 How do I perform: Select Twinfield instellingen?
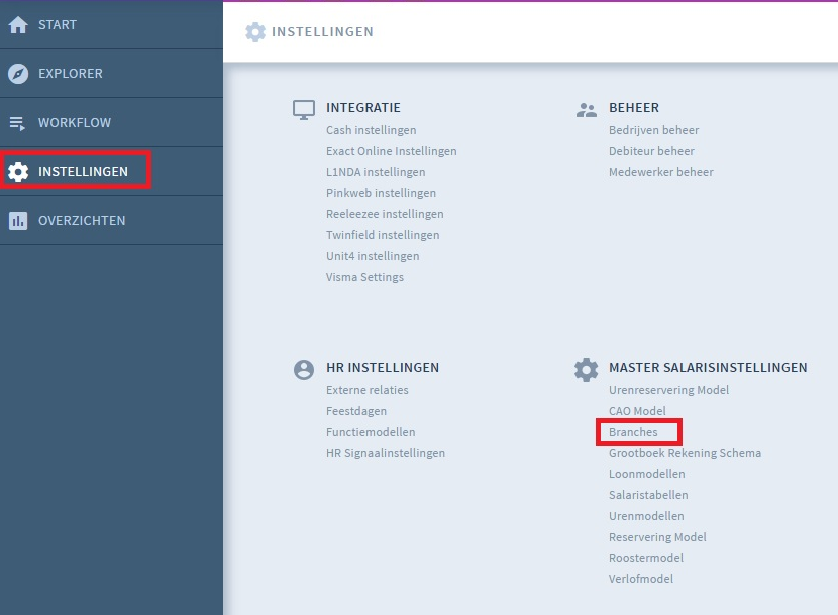[x=382, y=235]
